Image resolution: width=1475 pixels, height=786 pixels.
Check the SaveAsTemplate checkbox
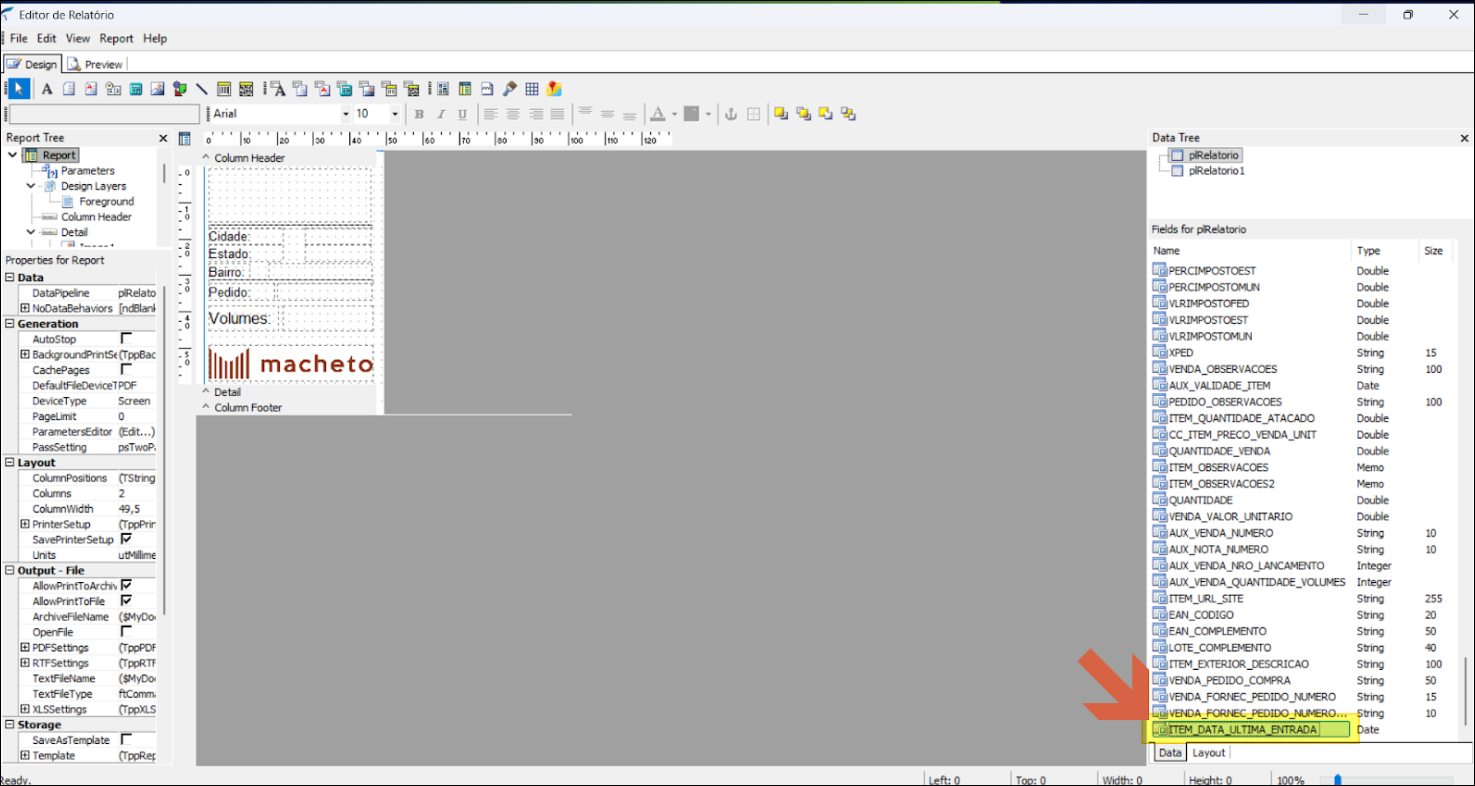pyautogui.click(x=126, y=740)
